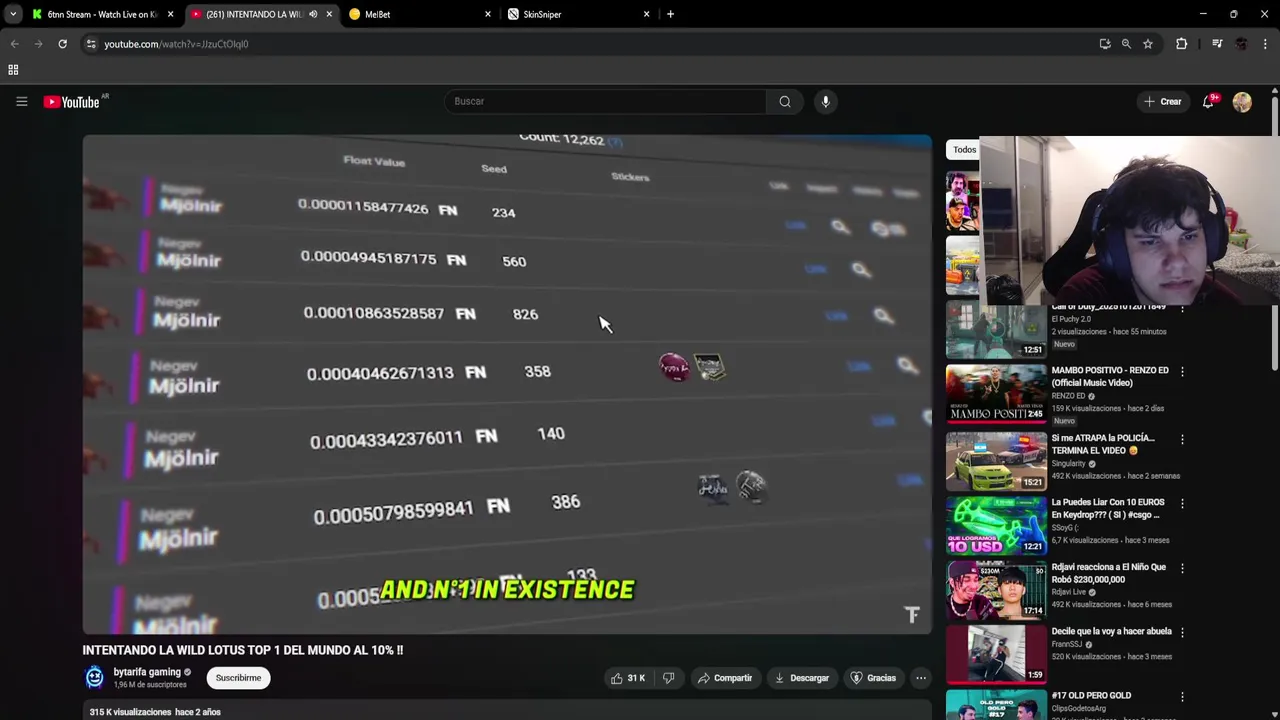Open more actions ellipsis below the video
1280x720 pixels.
pos(921,678)
